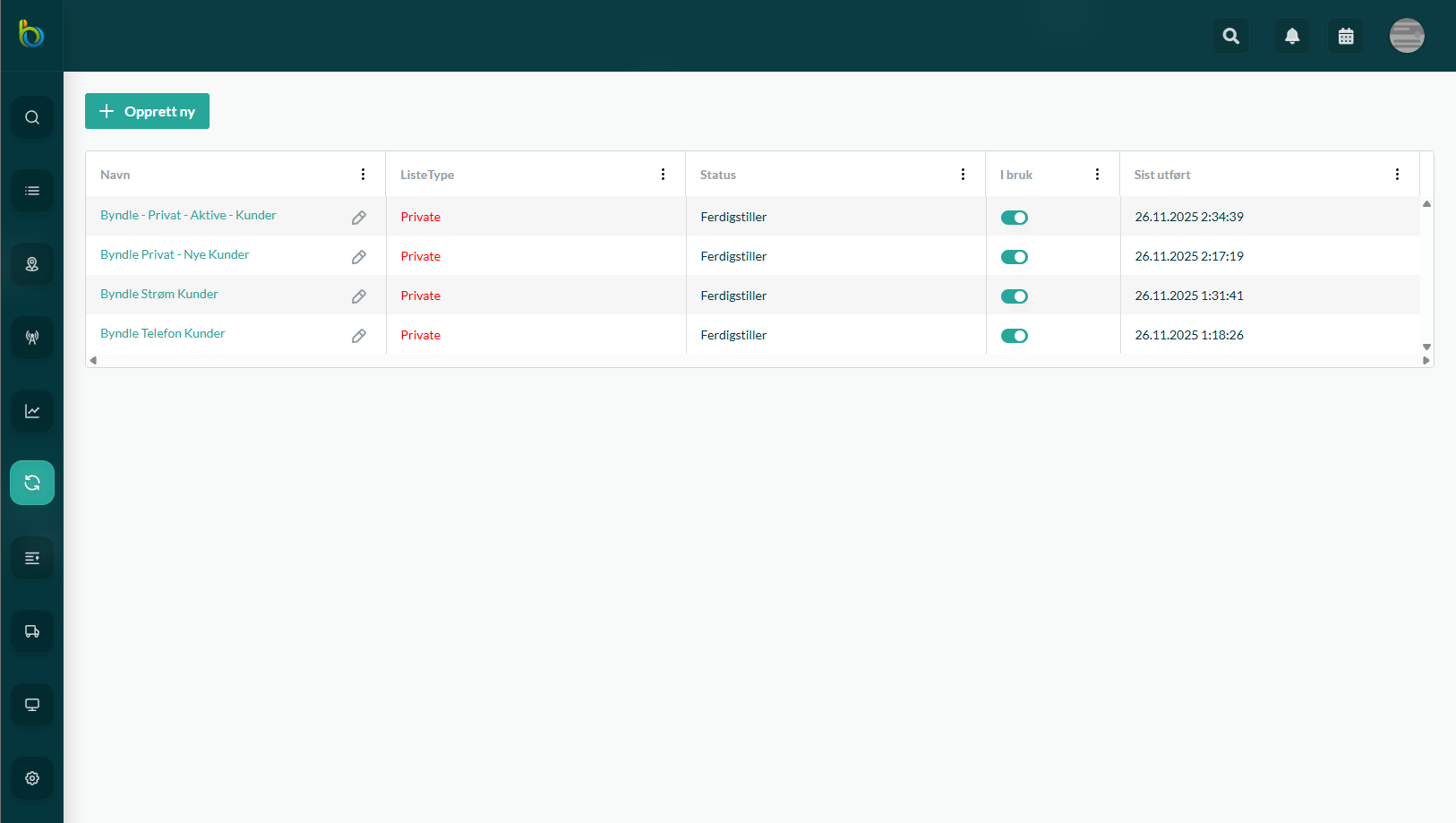Sort by the I bruk column header
Viewport: 1456px width, 823px height.
(1016, 175)
